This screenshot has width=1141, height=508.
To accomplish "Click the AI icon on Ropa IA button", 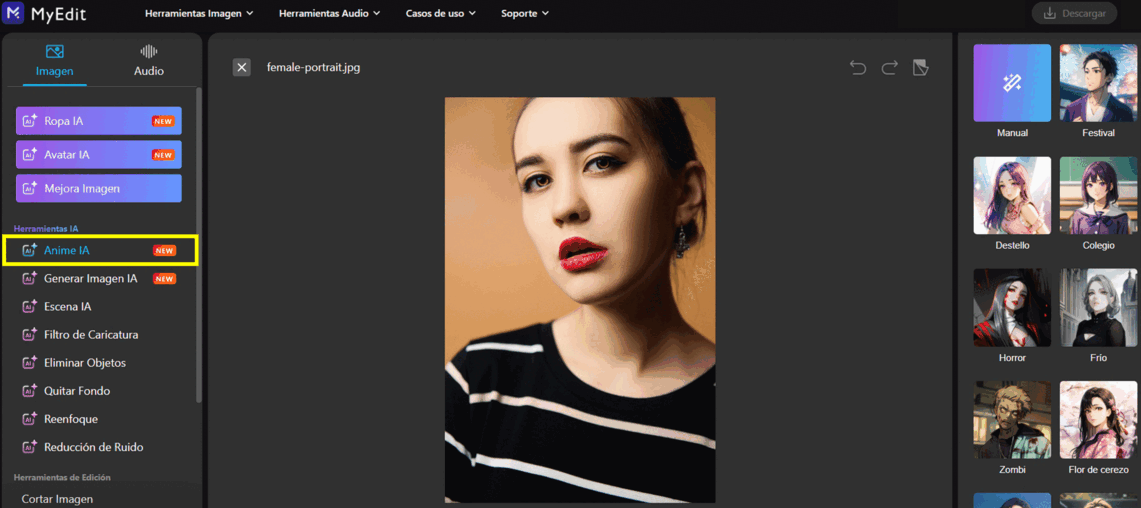I will pyautogui.click(x=30, y=121).
